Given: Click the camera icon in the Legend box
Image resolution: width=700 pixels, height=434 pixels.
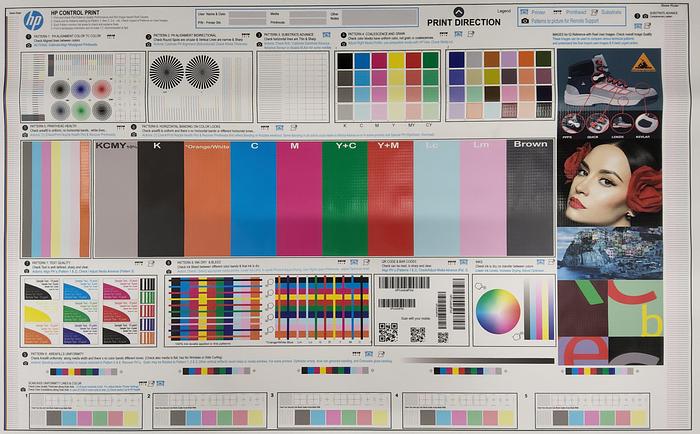Looking at the screenshot, I should point(525,21).
